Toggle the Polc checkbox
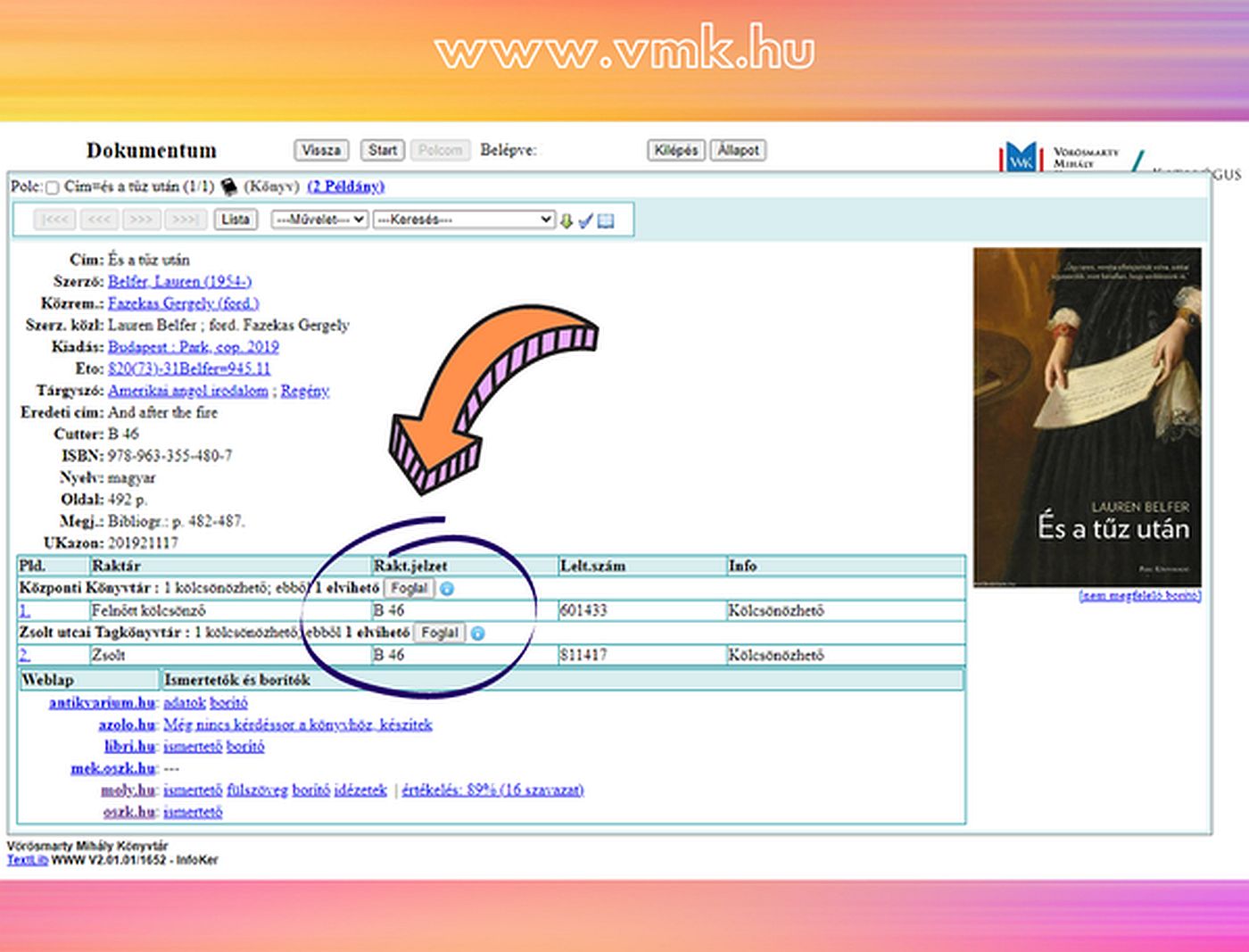This screenshot has height=952, width=1249. [52, 187]
